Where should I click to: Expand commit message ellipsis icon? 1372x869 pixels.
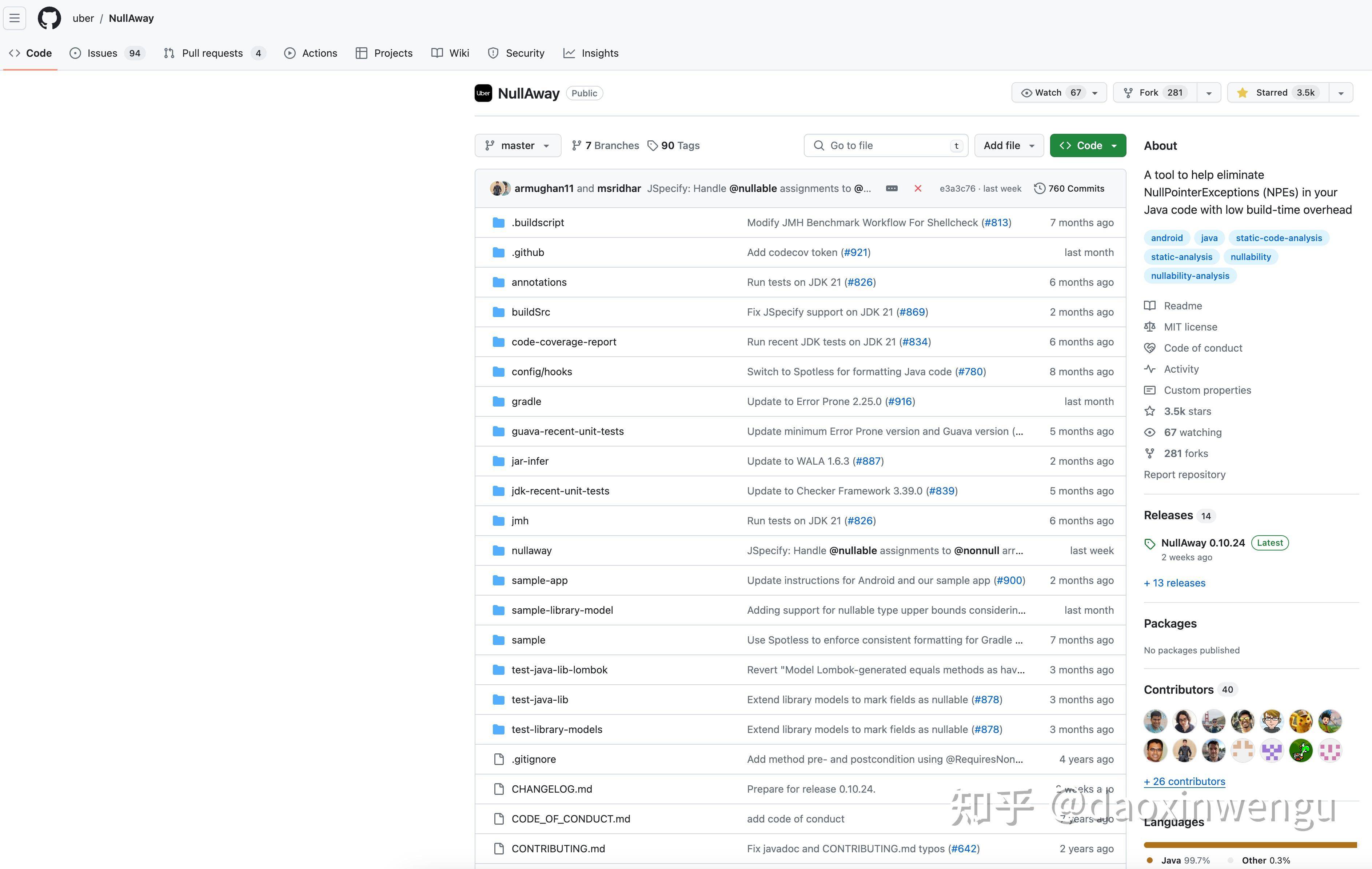tap(892, 188)
